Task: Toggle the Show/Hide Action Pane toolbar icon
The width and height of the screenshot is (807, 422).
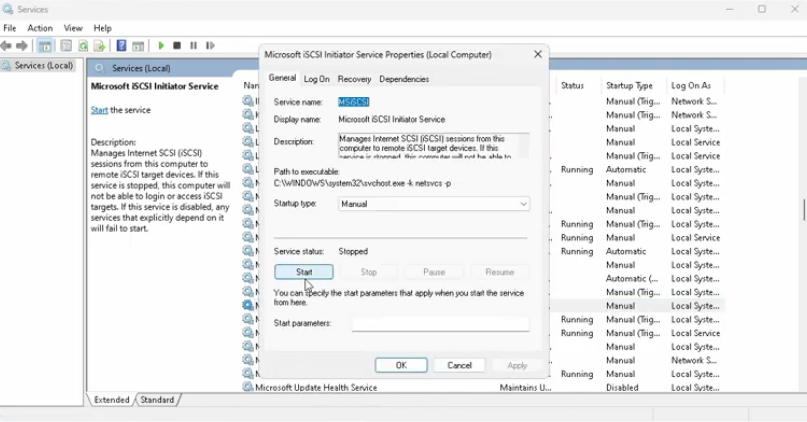Action: [138, 46]
